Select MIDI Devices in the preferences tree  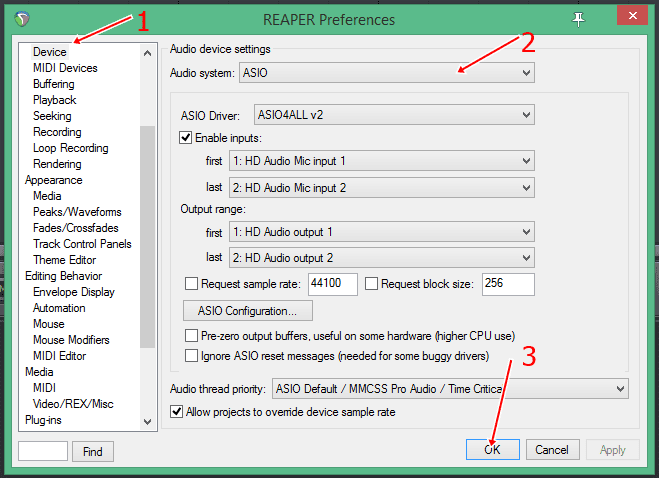(65, 68)
